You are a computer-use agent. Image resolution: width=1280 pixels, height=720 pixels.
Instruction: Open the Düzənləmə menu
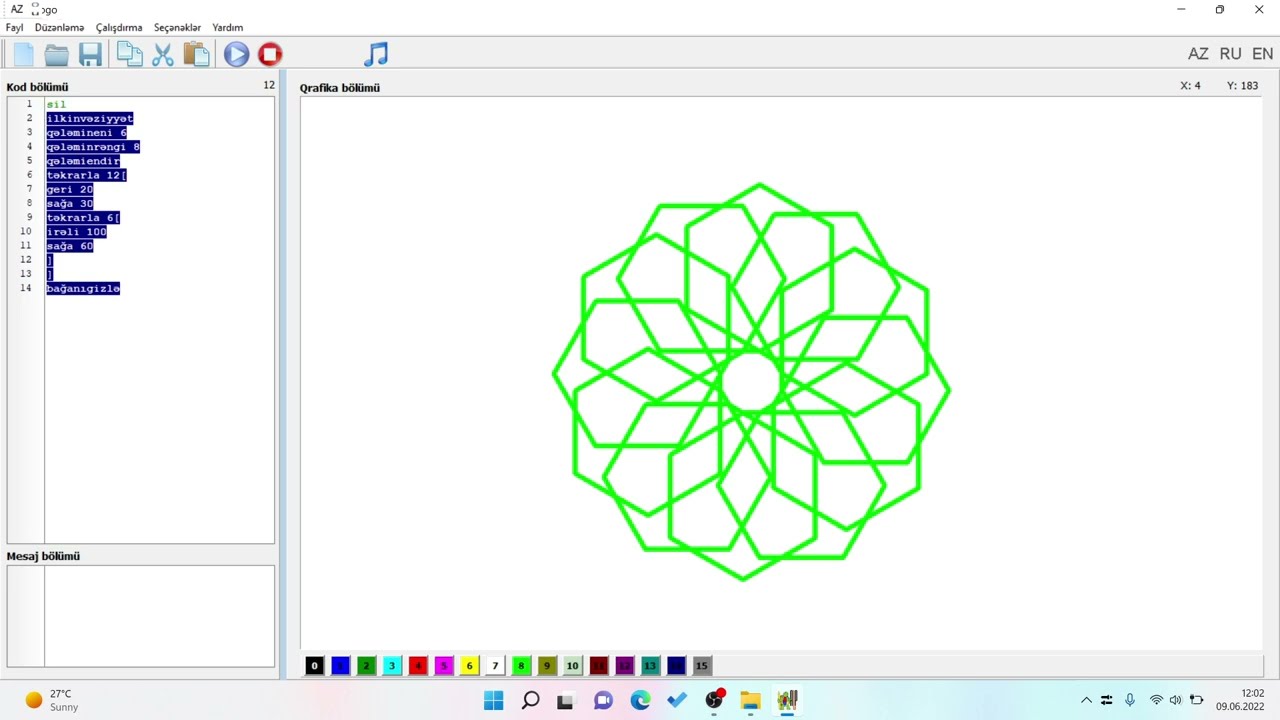coord(59,28)
